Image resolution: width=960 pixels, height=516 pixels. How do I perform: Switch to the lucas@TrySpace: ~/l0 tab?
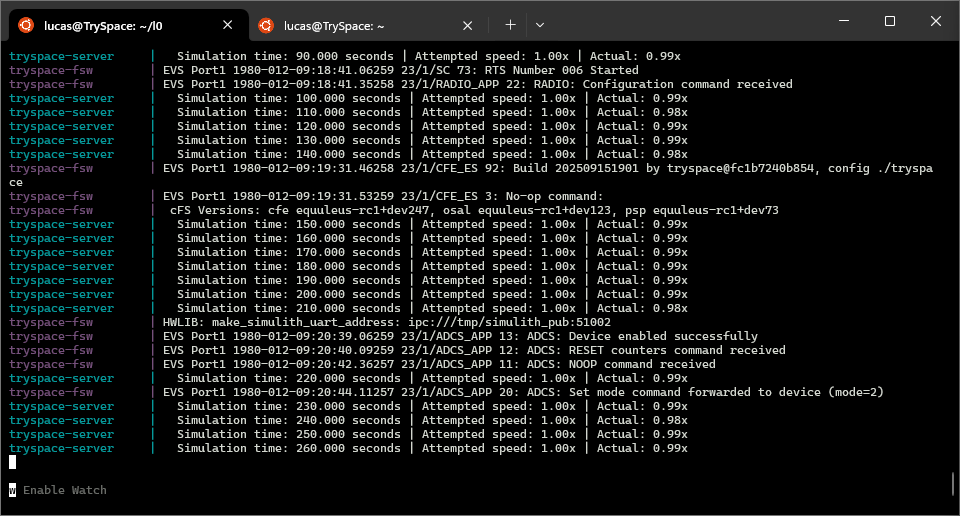pyautogui.click(x=129, y=26)
